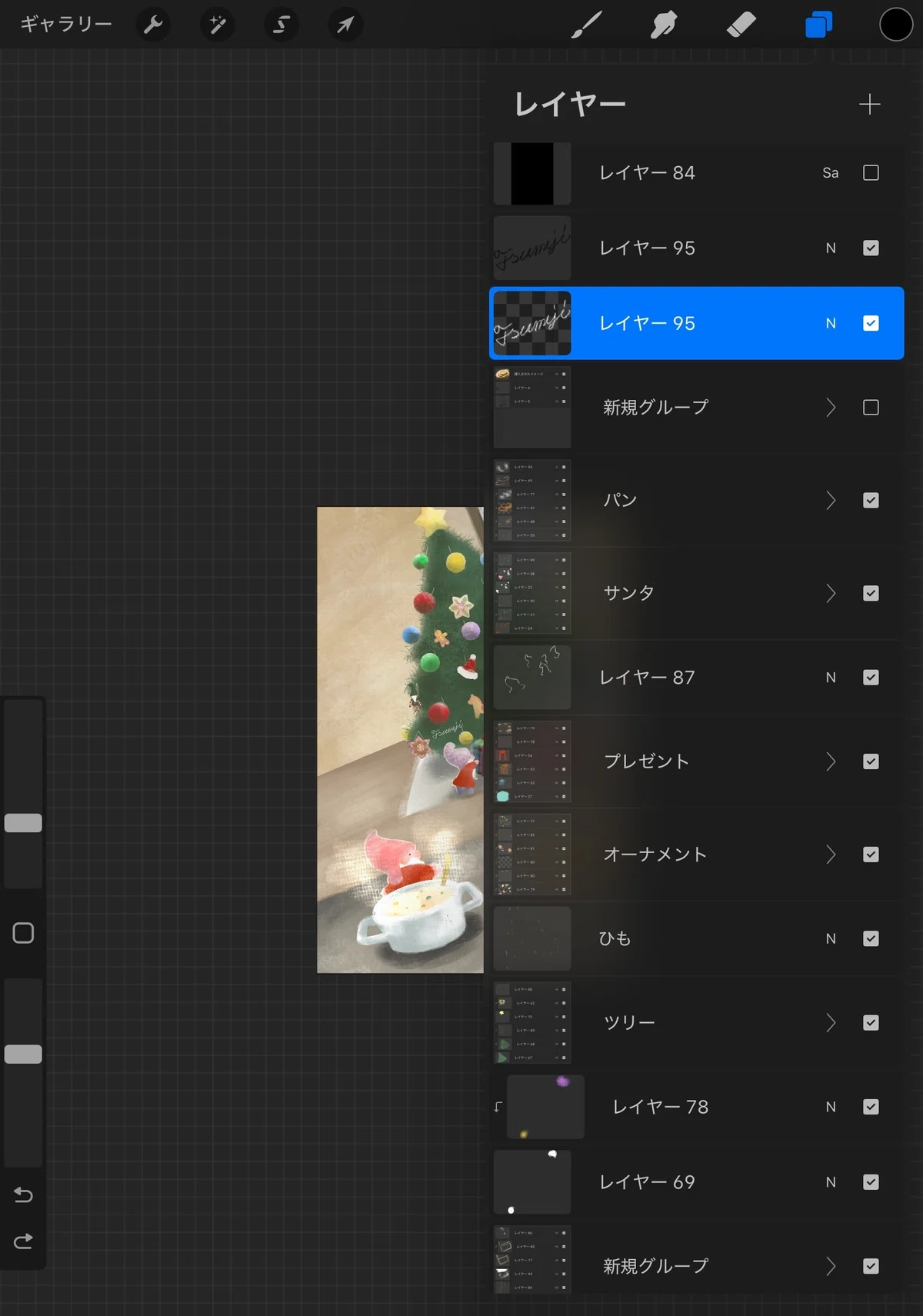Expand the hidden 新規グループ group chevron

tap(831, 408)
